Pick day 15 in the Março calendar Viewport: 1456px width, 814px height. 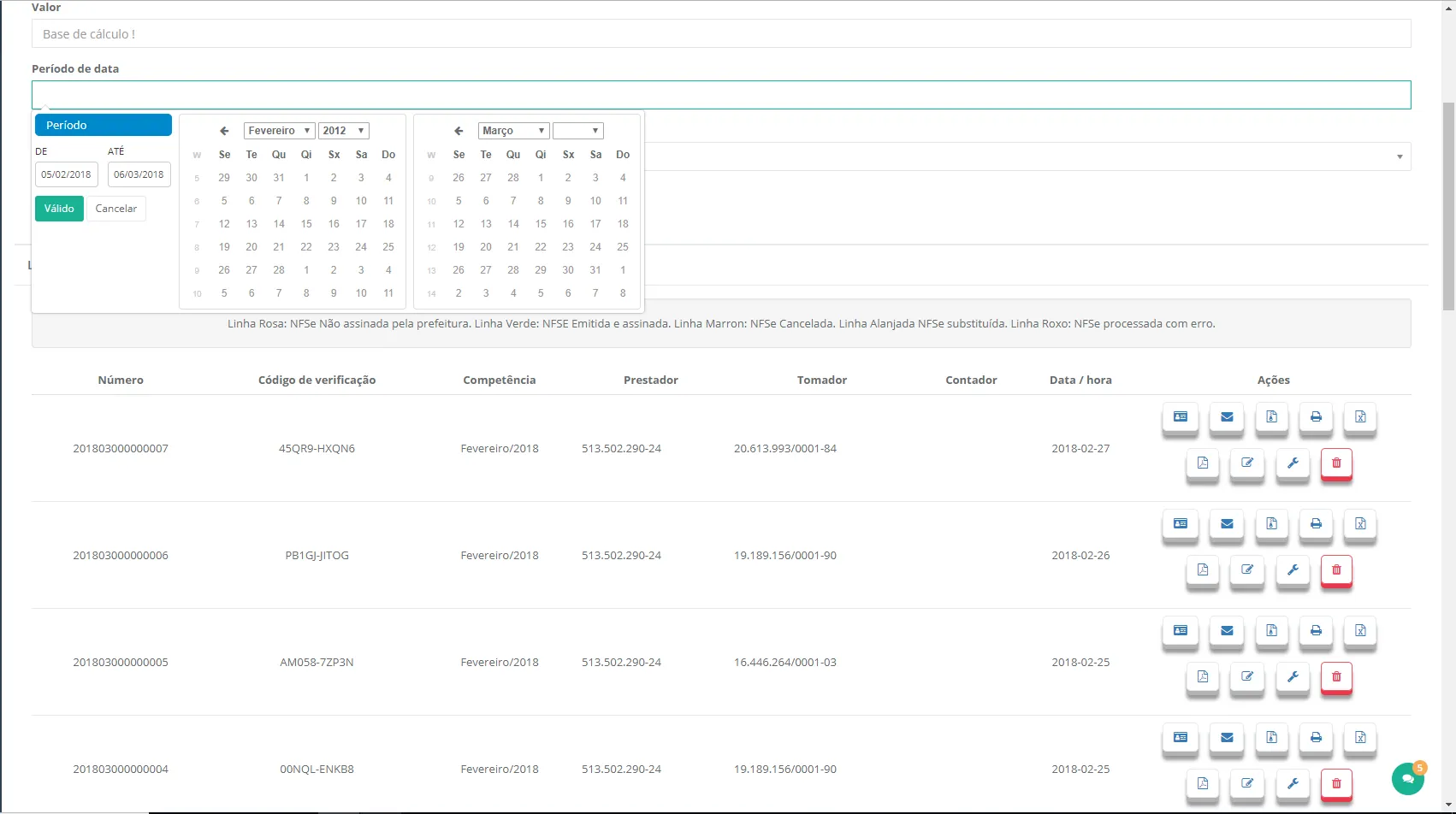coord(541,224)
